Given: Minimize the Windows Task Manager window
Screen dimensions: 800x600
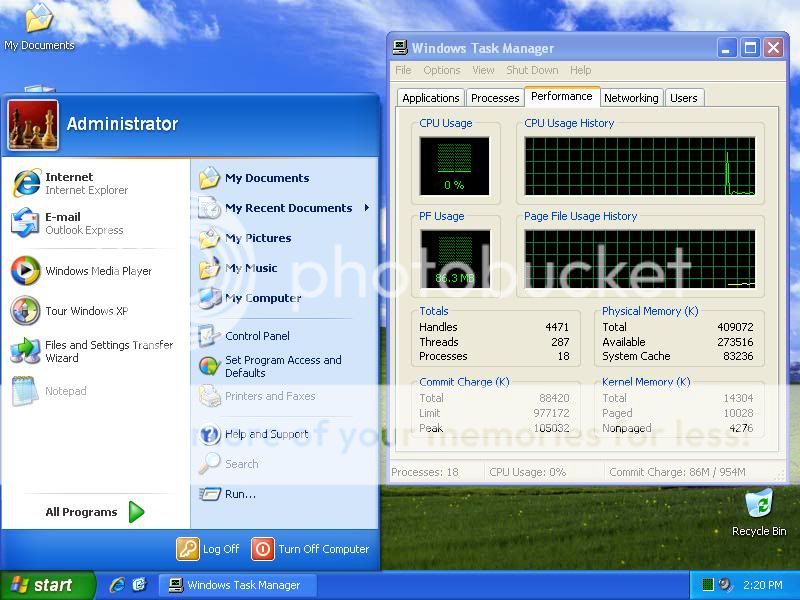Looking at the screenshot, I should point(727,48).
